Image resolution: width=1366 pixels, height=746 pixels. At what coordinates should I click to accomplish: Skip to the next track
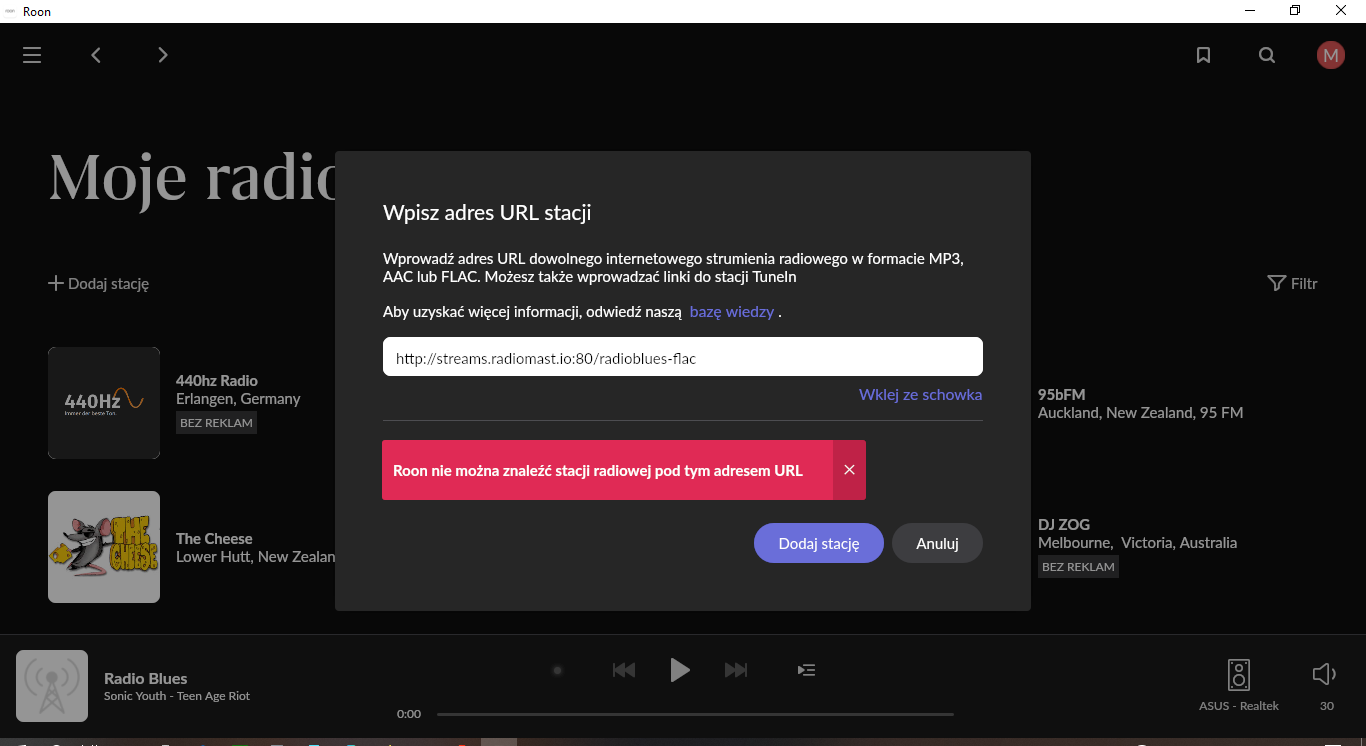coord(736,670)
